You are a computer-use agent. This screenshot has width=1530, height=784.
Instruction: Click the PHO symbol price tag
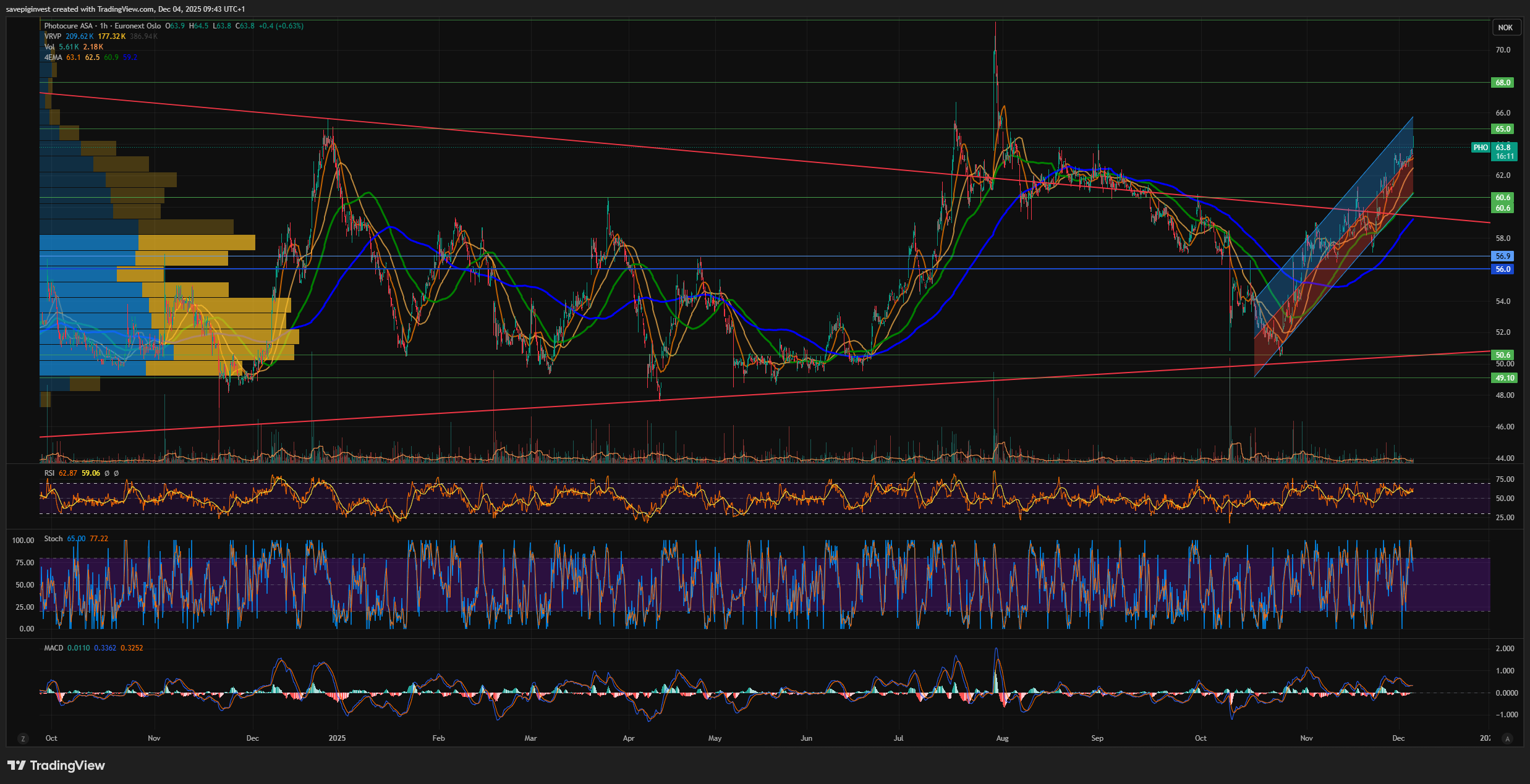pyautogui.click(x=1481, y=147)
